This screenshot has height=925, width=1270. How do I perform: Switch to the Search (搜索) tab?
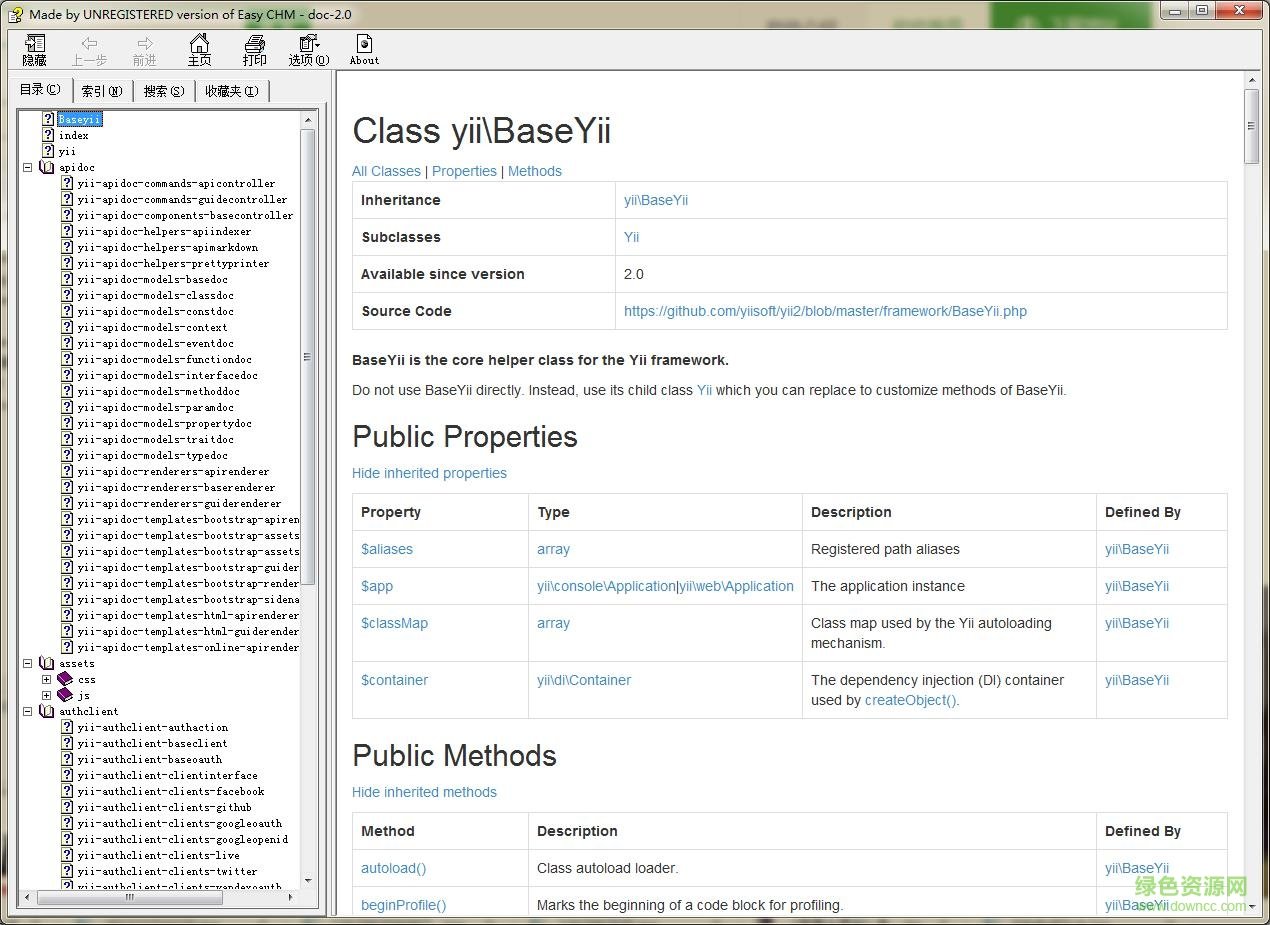(164, 91)
